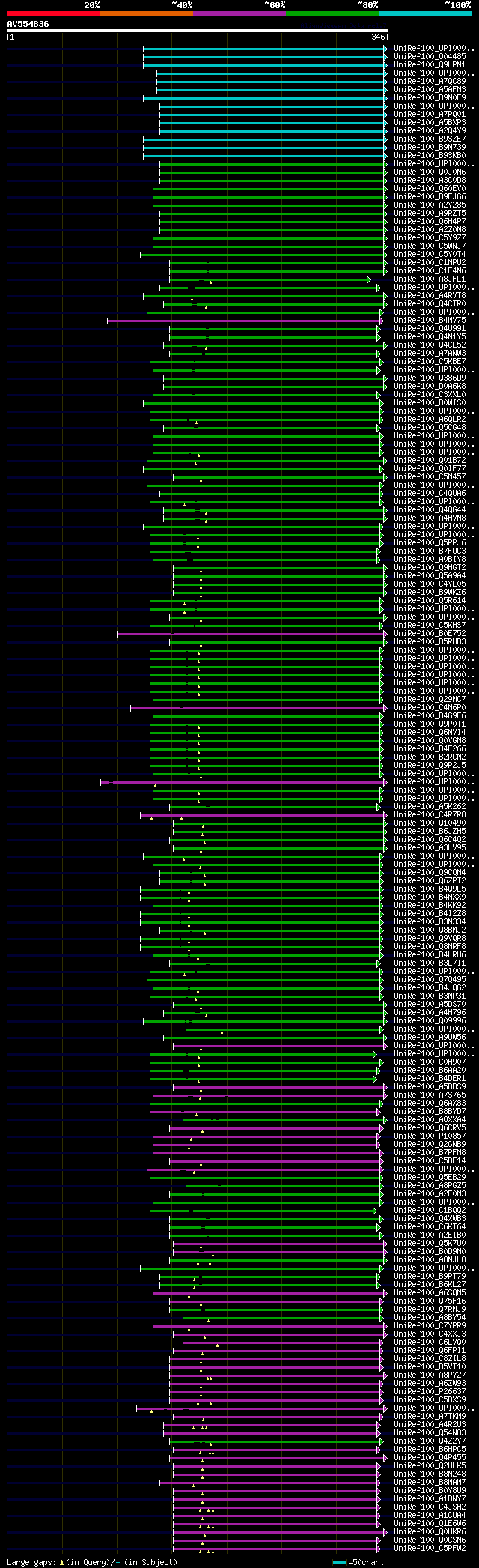
Task: Open hit UniRef100_C3XXL0
Action: click(430, 395)
